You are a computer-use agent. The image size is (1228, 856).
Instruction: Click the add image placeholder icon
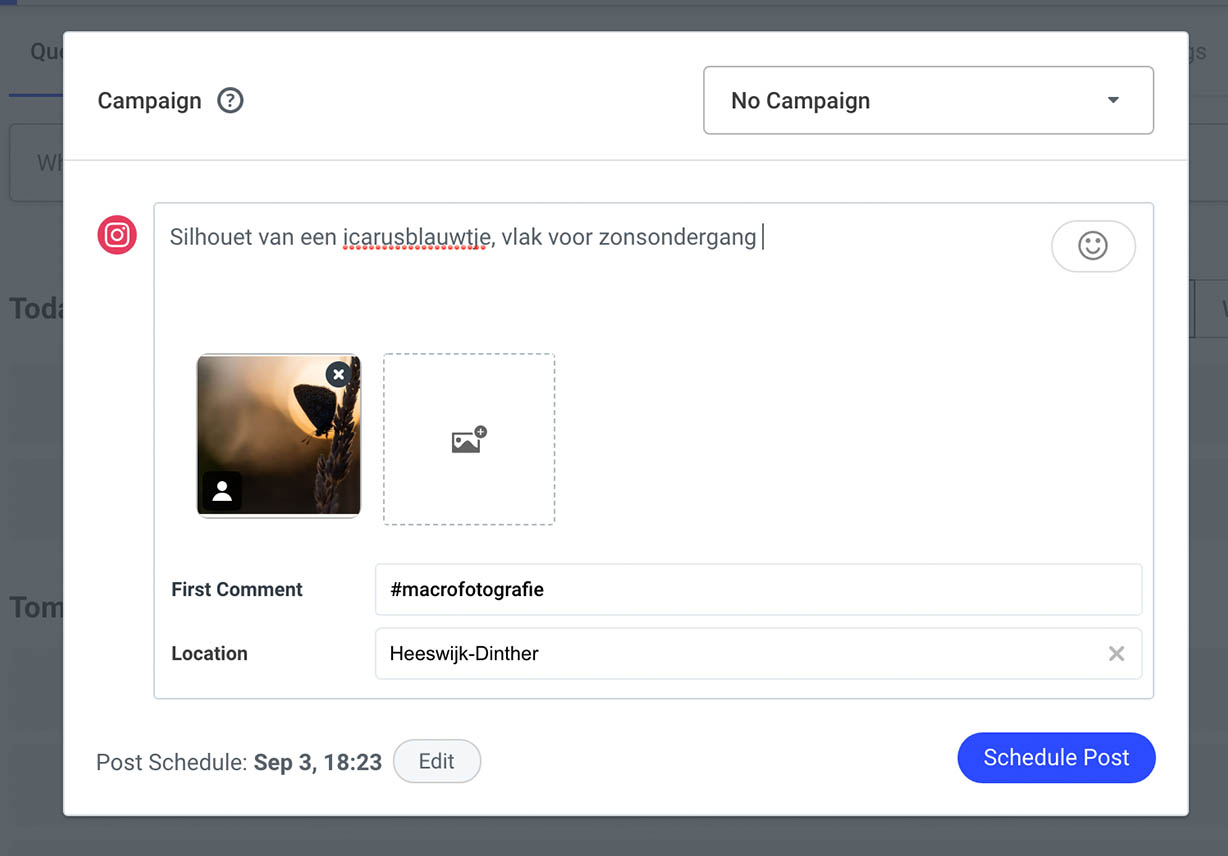coord(468,439)
